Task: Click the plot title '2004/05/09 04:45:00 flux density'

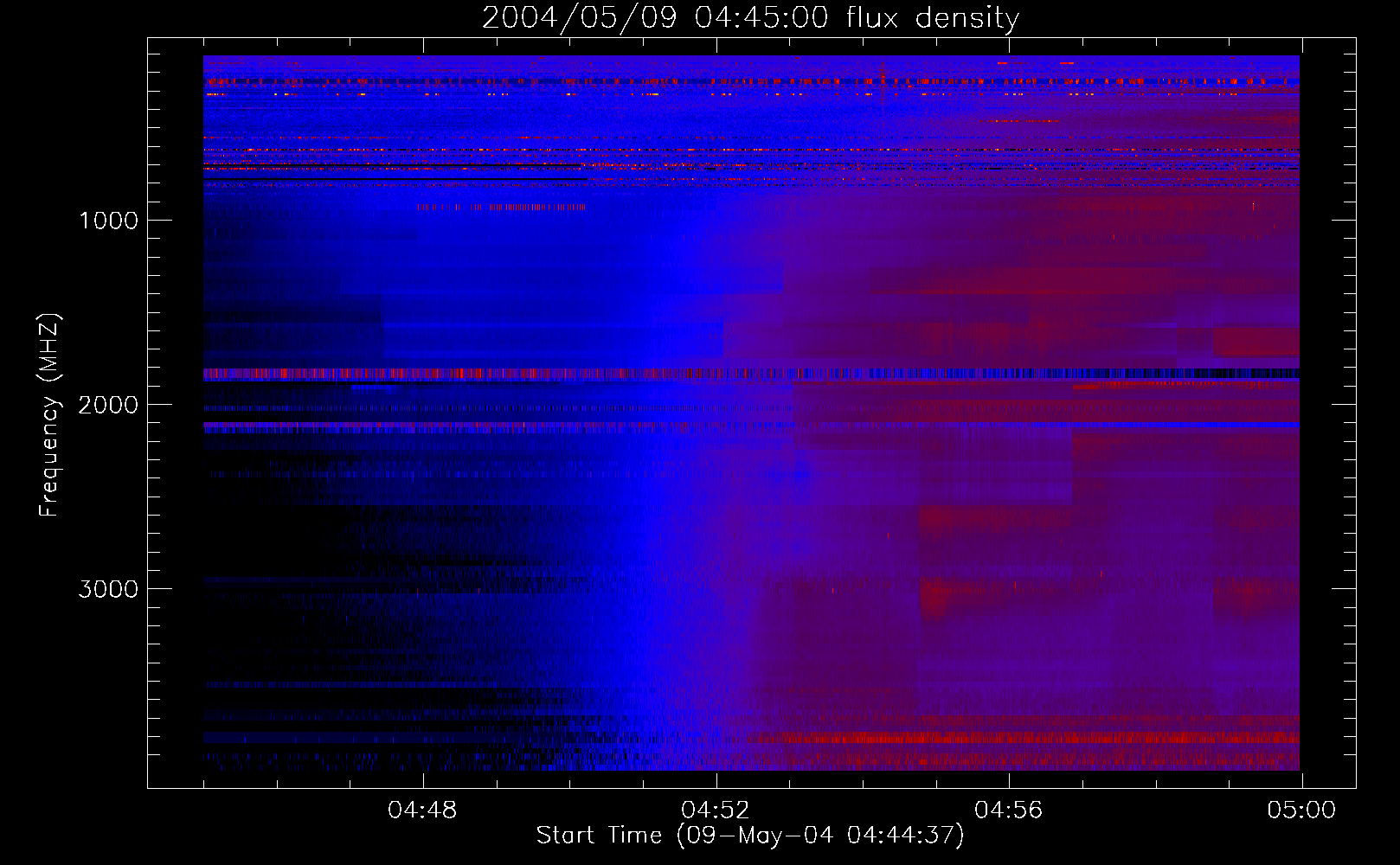Action: pos(750,17)
